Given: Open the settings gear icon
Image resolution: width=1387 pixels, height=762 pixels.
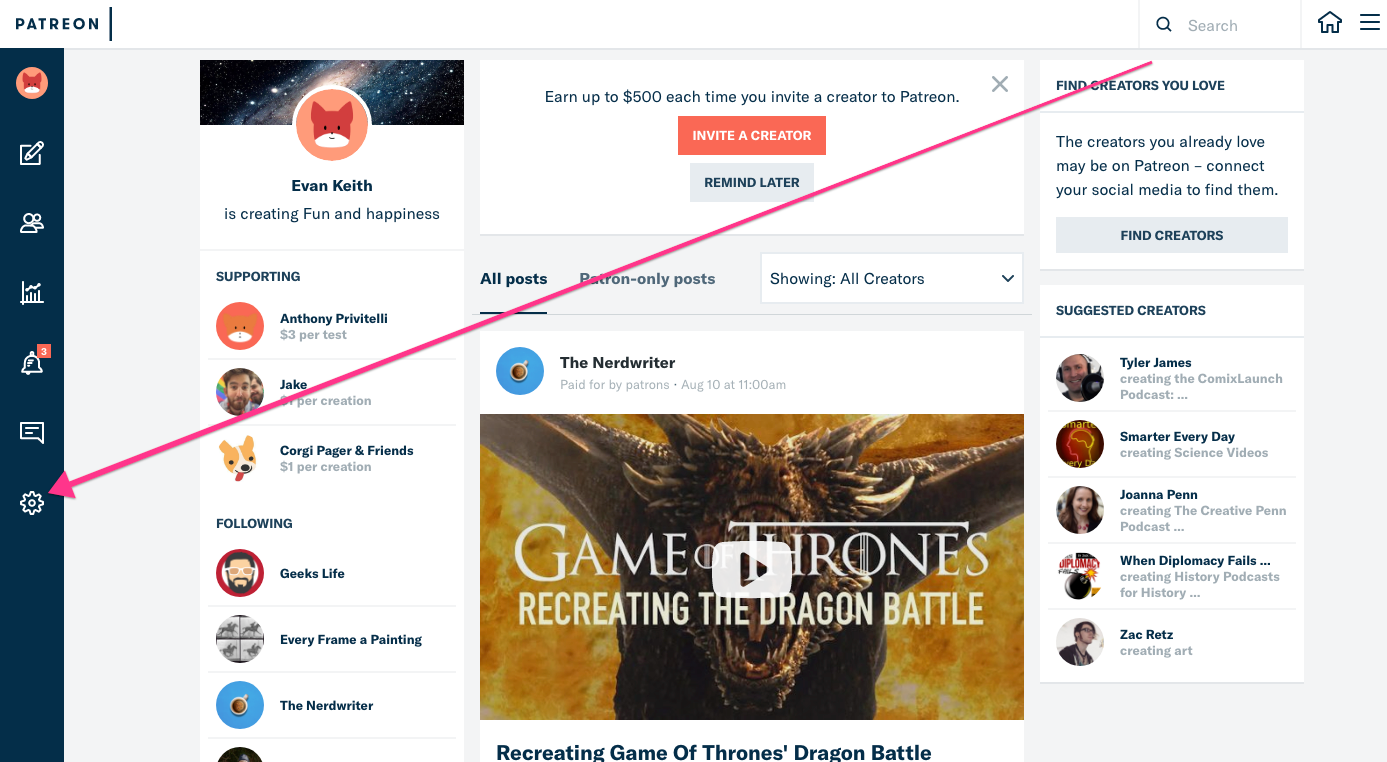Looking at the screenshot, I should click(32, 503).
